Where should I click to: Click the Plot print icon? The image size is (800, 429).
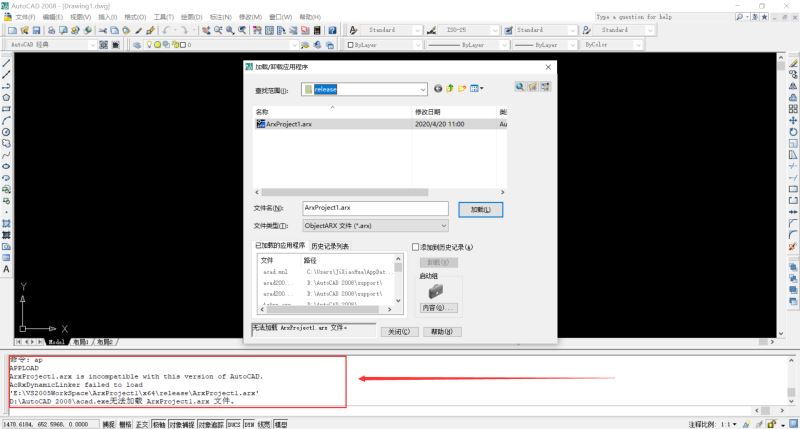tap(51, 30)
